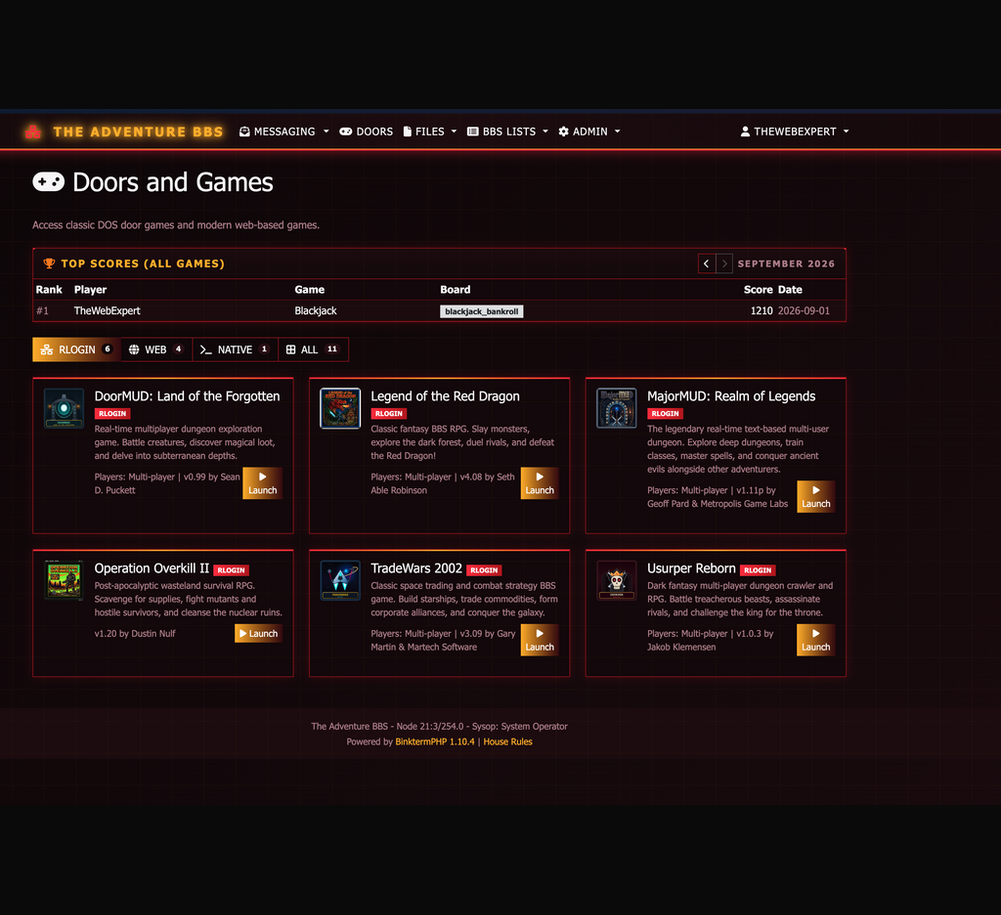Viewport: 1001px width, 915px height.
Task: Click RLOGIN badge beside the Usurper Reborn title
Action: 758,570
